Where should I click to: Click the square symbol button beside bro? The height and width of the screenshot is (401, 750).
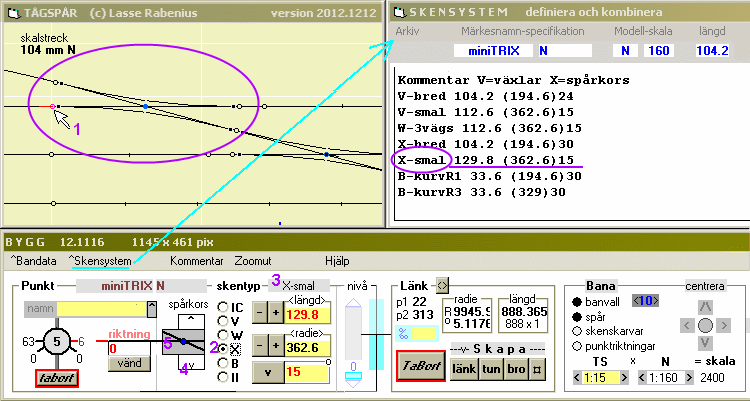pyautogui.click(x=536, y=368)
